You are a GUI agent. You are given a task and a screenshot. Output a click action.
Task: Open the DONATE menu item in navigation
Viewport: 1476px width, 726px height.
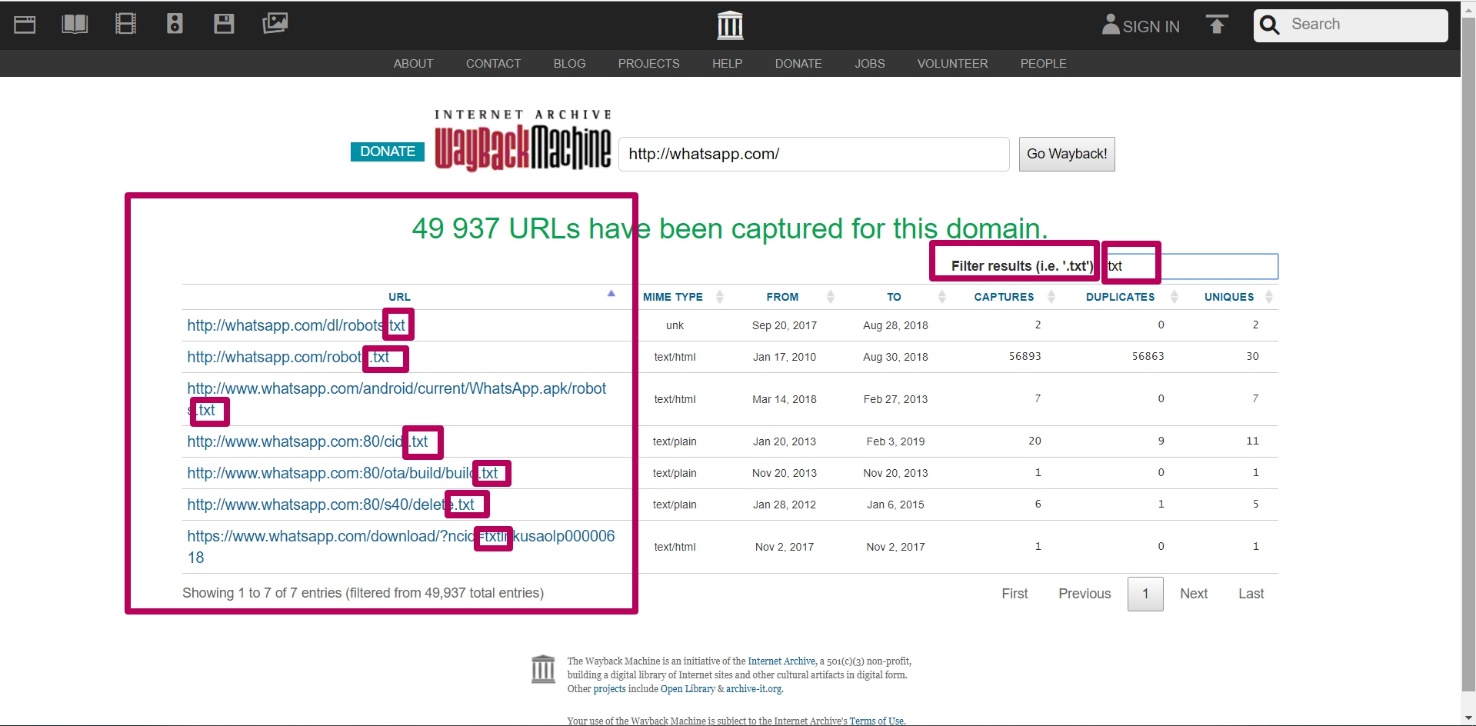coord(798,63)
